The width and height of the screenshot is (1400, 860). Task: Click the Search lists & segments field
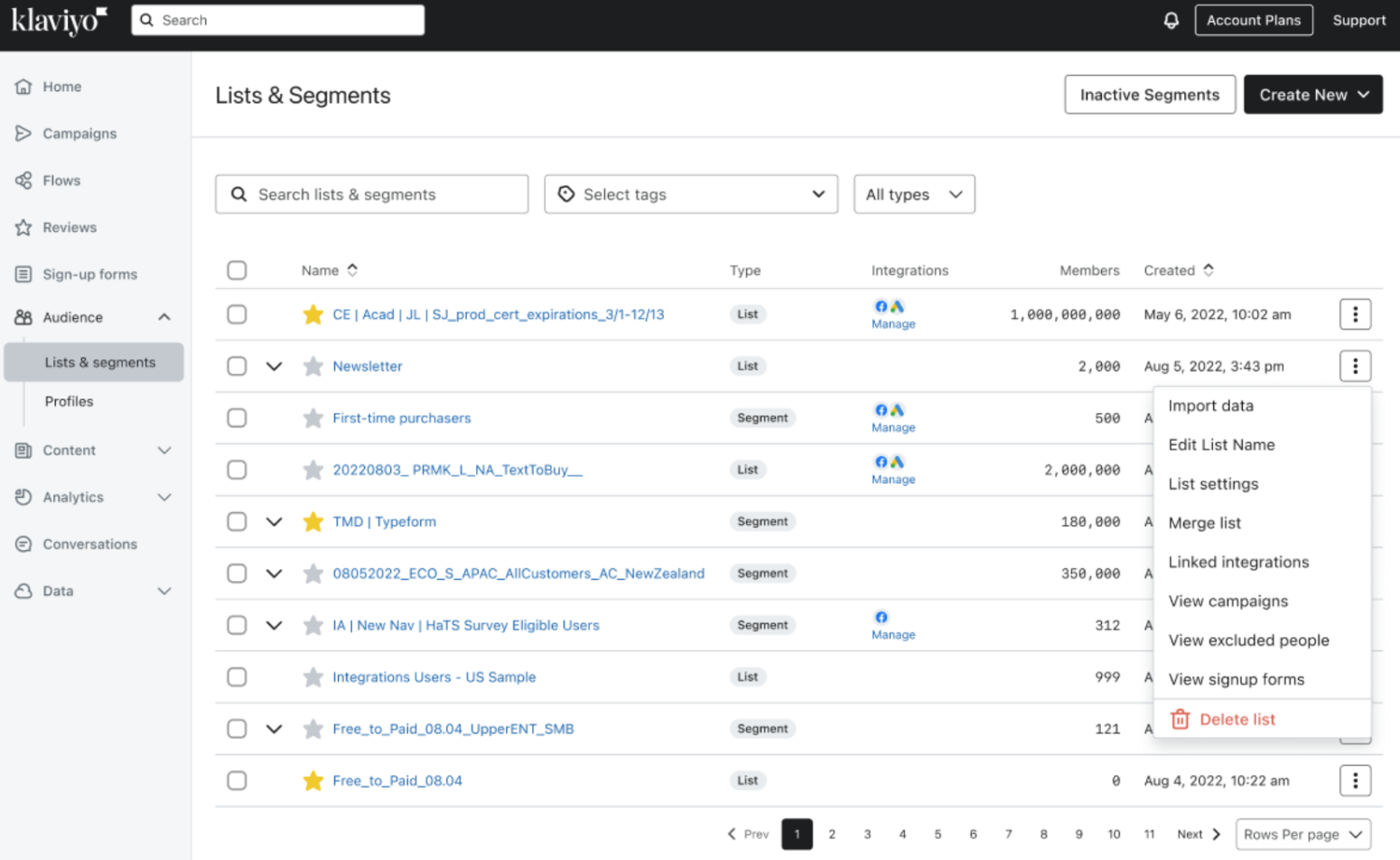click(372, 194)
